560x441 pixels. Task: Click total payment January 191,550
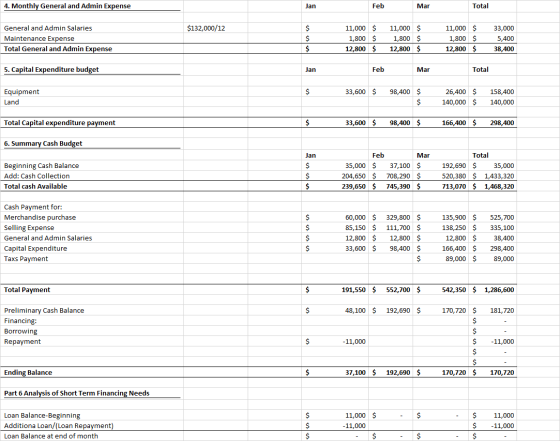354,290
